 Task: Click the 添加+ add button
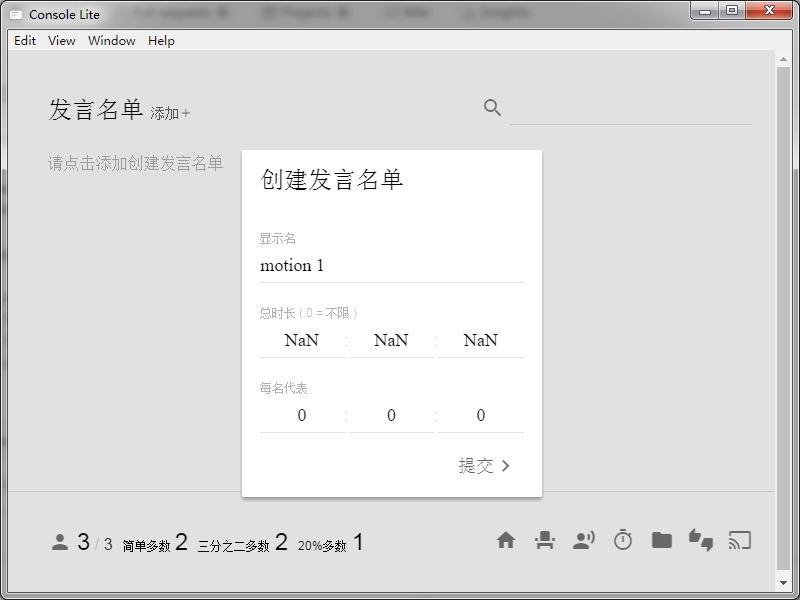(x=170, y=113)
